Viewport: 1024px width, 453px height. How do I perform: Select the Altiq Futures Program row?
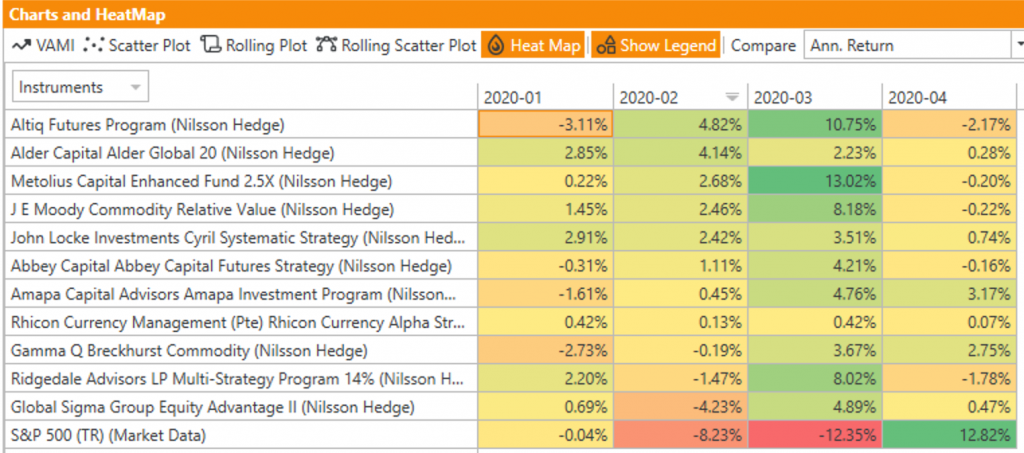click(148, 126)
